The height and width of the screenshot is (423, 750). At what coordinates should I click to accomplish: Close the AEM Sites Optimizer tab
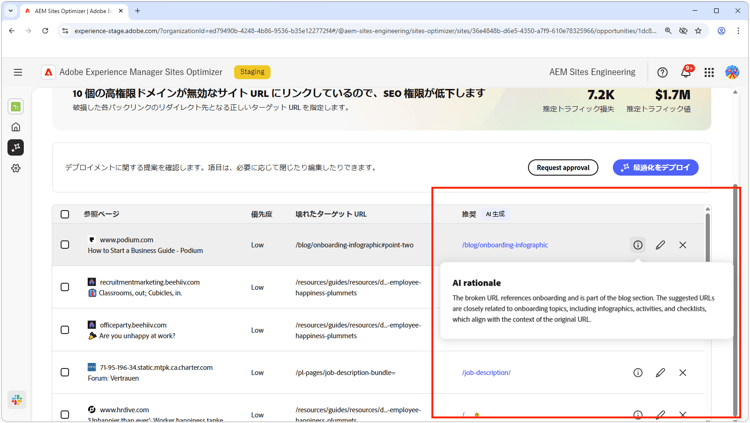121,11
